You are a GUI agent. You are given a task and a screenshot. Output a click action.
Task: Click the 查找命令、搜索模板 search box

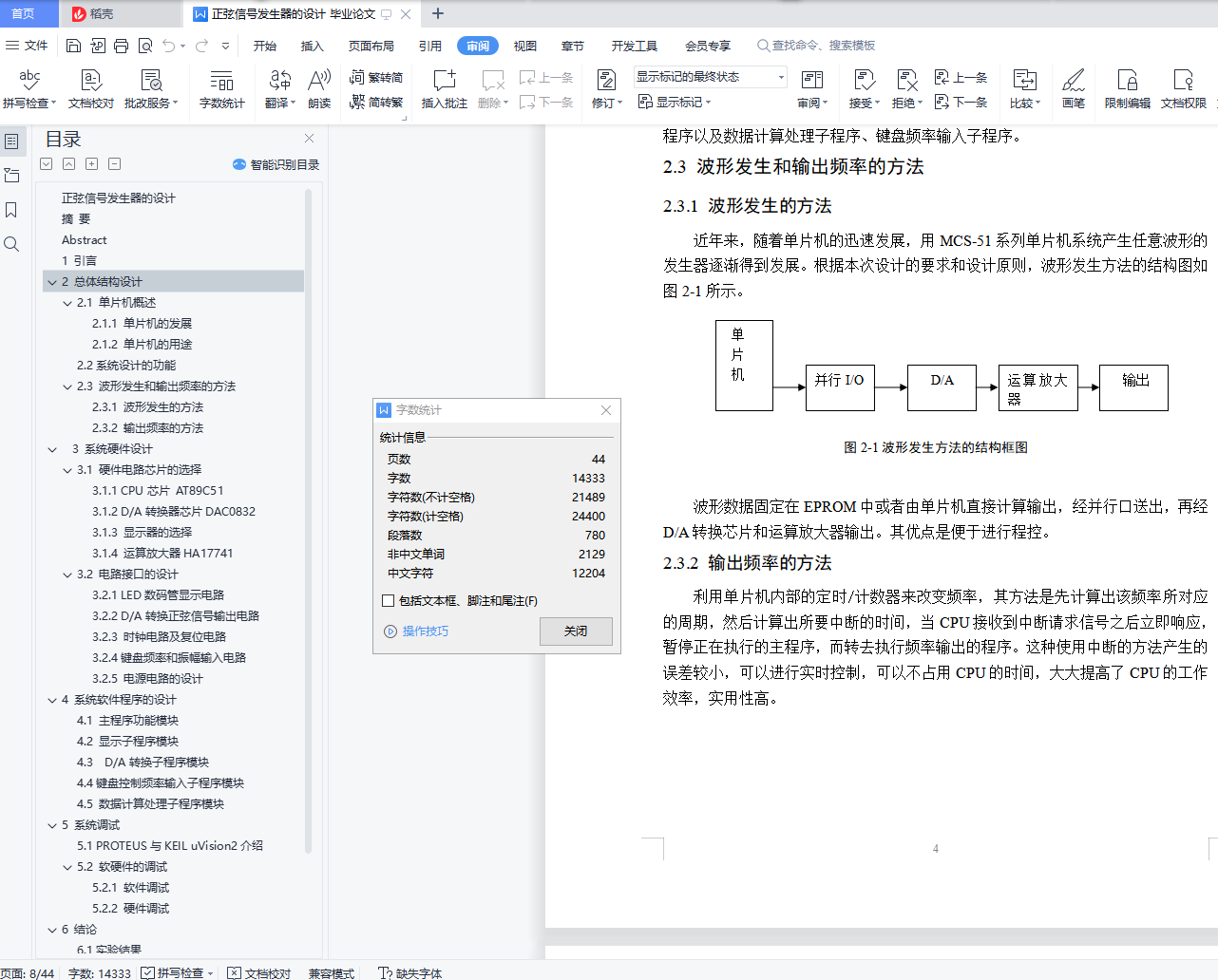[817, 46]
